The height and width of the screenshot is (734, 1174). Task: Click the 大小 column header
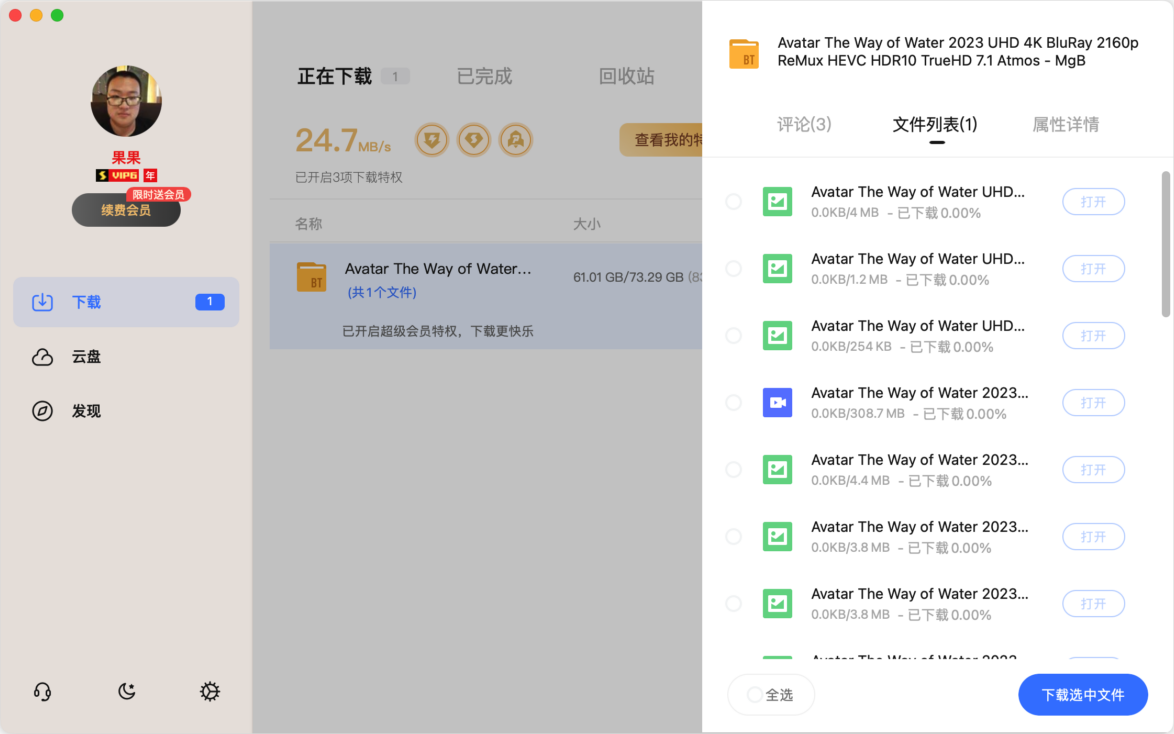587,224
